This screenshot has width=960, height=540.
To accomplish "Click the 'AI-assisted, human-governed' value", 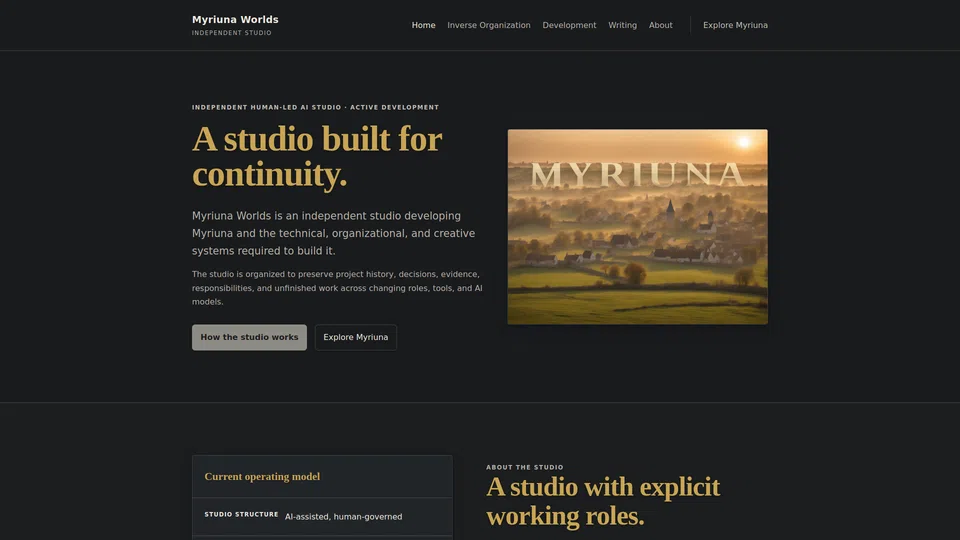I will [343, 517].
